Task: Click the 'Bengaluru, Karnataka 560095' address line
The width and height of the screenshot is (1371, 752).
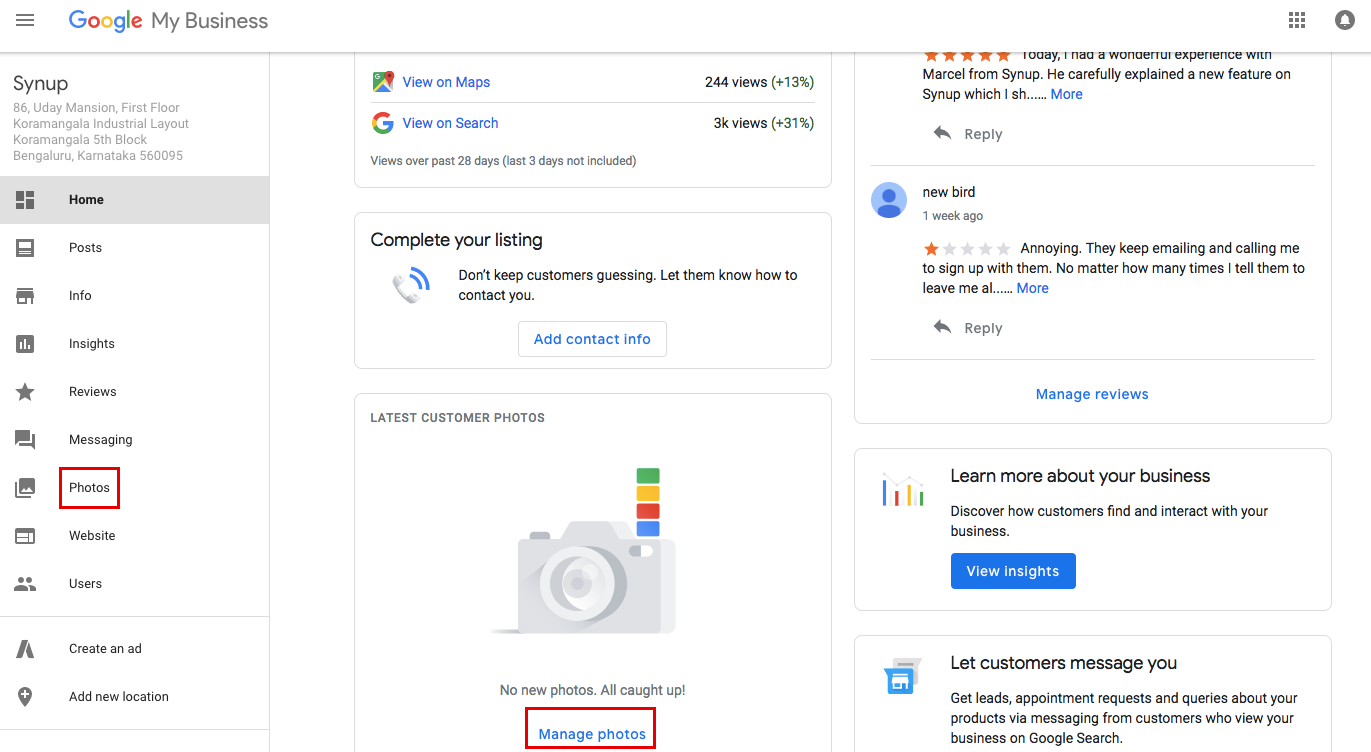Action: (x=98, y=156)
